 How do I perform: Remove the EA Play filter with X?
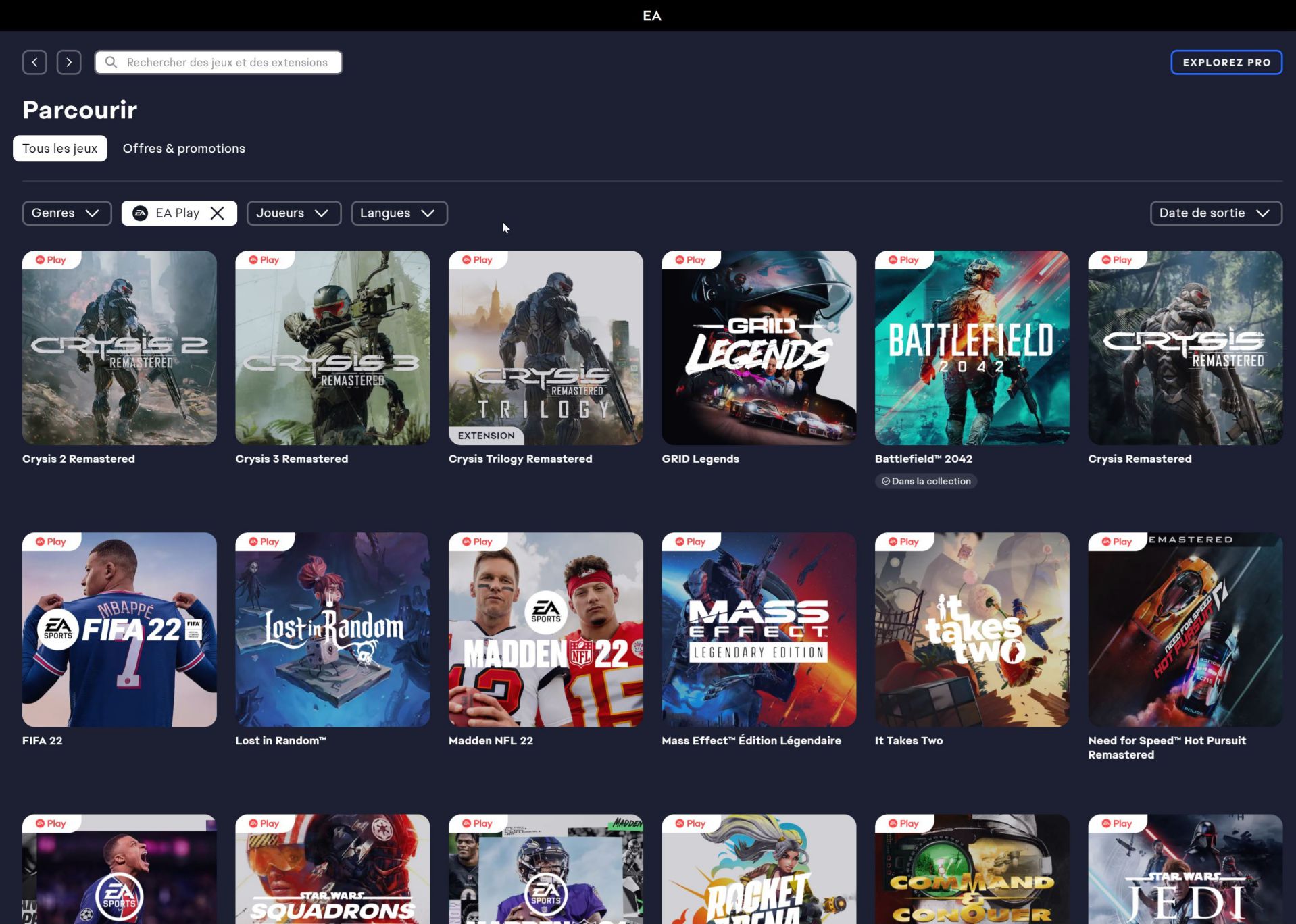(217, 213)
